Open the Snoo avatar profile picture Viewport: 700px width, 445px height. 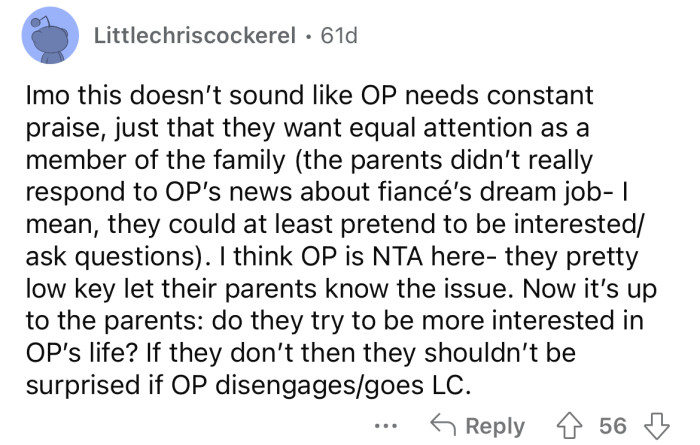coord(50,36)
